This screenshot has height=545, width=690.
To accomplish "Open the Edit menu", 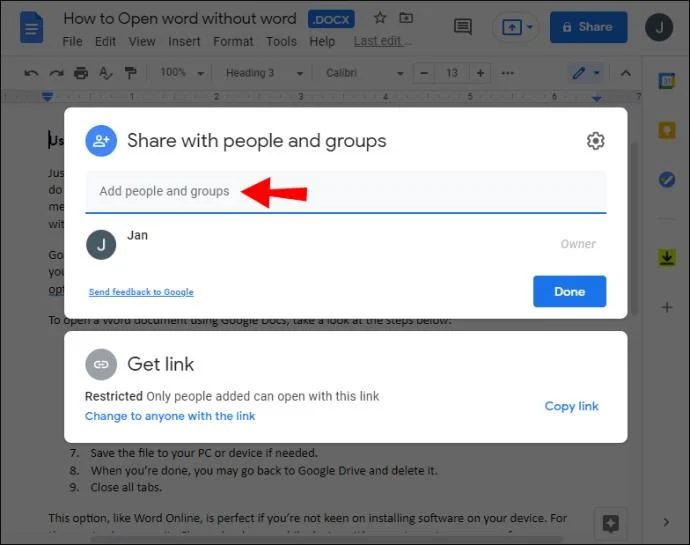I will (x=106, y=41).
